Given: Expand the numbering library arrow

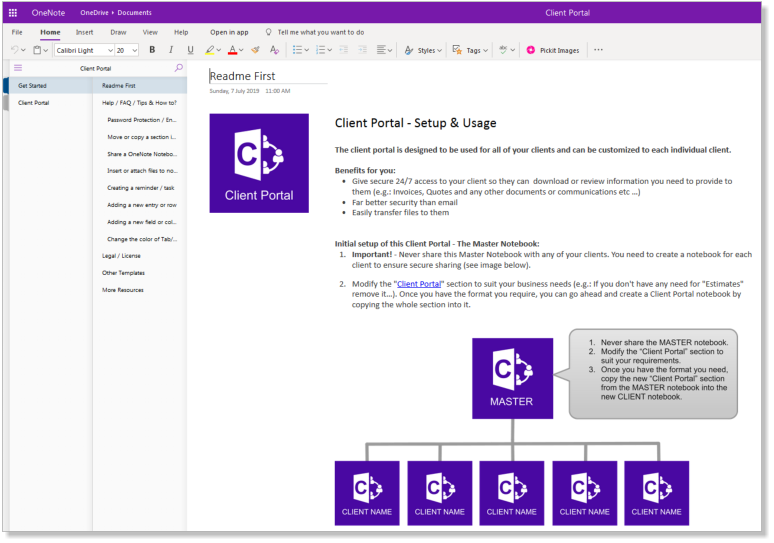Looking at the screenshot, I should tap(330, 50).
